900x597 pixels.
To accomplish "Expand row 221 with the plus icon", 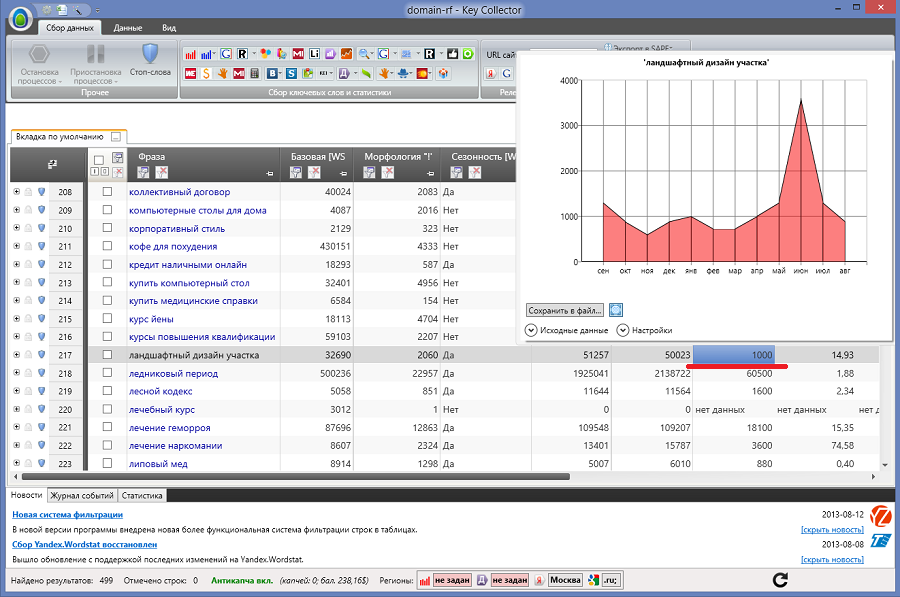I will point(17,427).
